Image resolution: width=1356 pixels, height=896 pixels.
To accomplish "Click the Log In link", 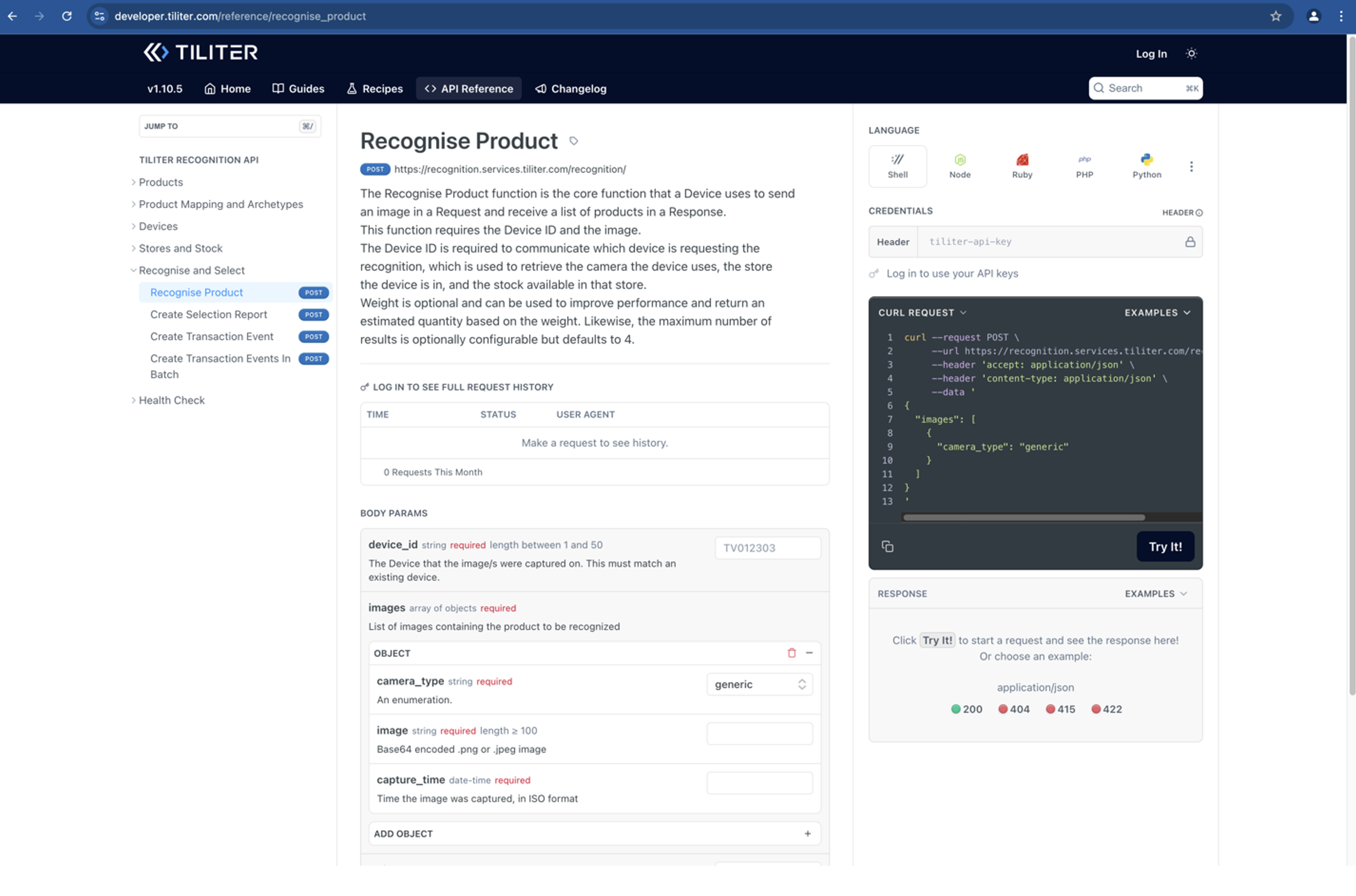I will click(1151, 54).
